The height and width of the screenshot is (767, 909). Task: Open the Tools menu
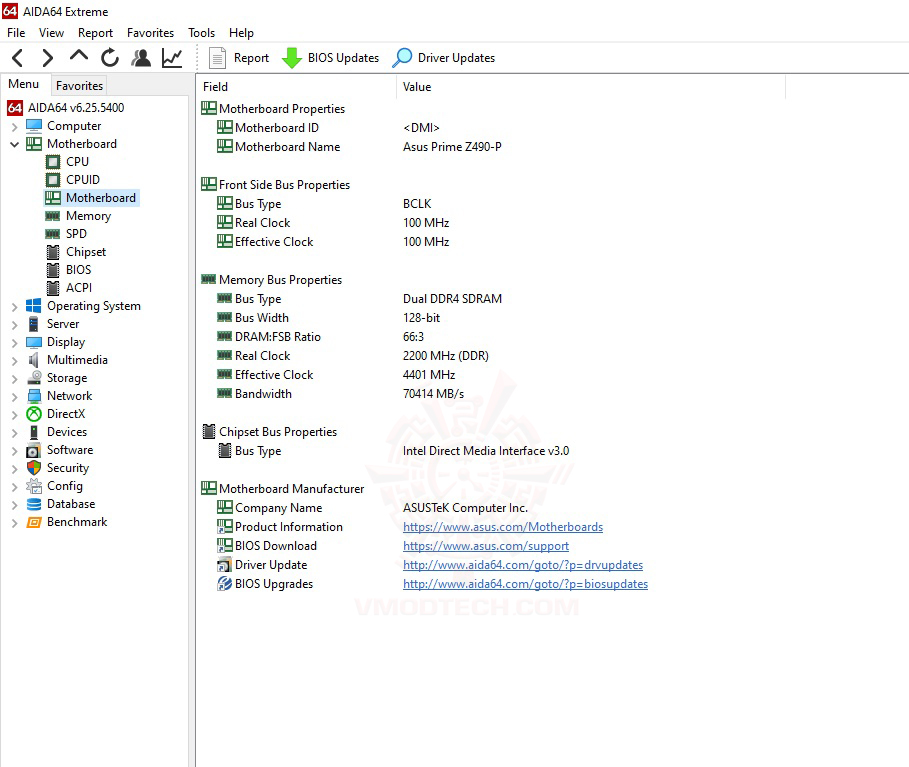point(201,32)
